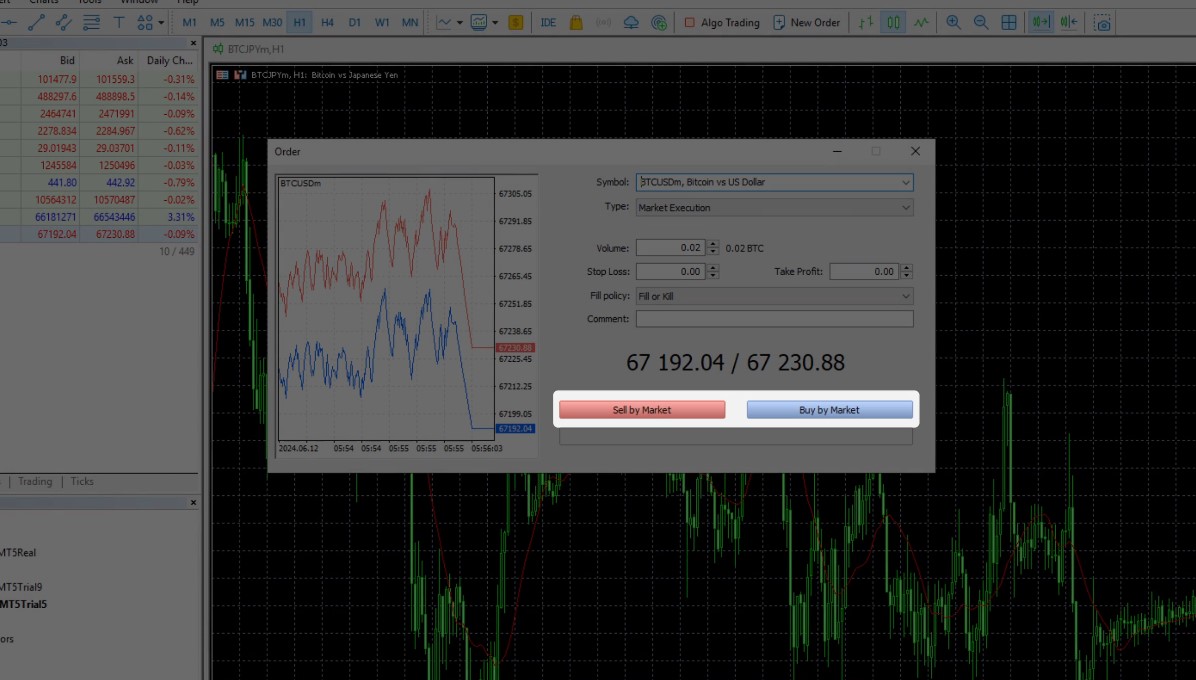This screenshot has height=680, width=1196.
Task: Select the M5 timeframe
Action: point(217,23)
